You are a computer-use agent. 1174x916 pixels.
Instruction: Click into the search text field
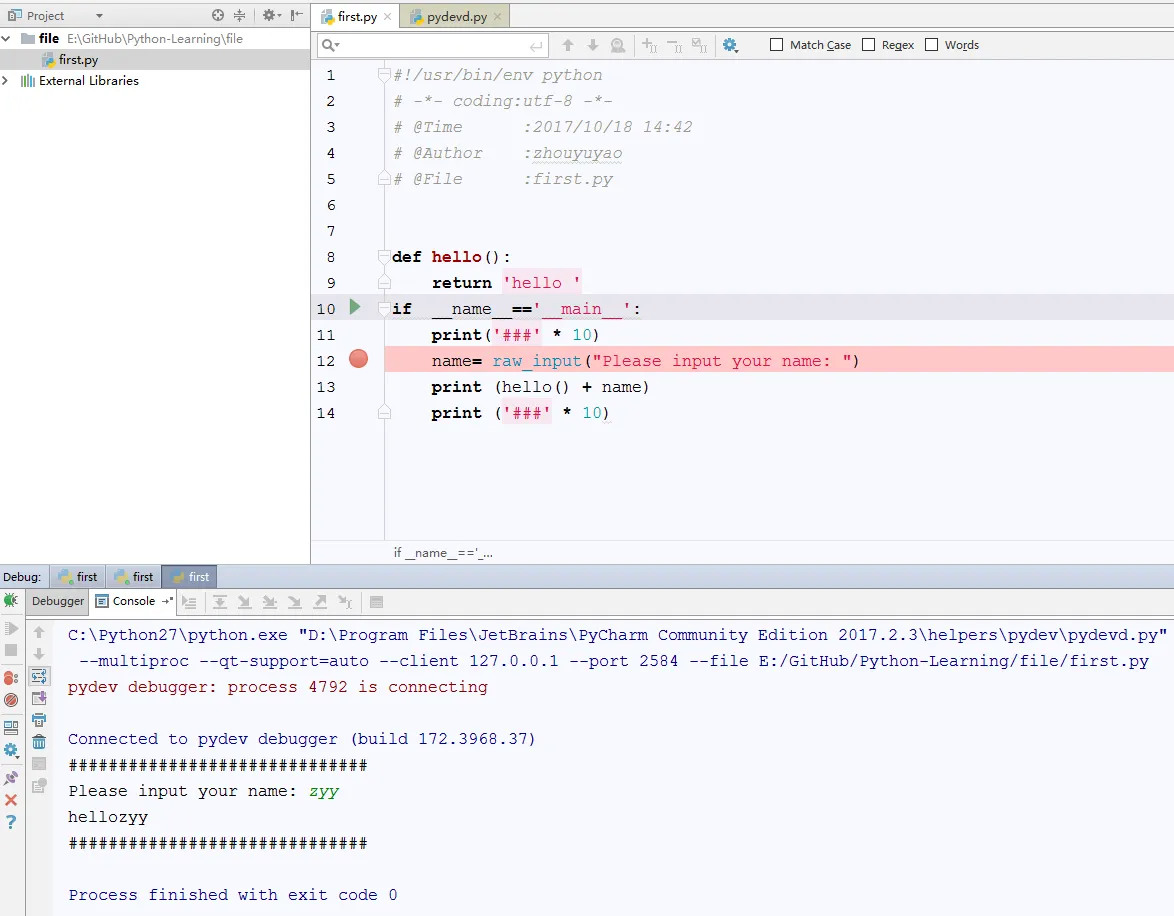[434, 45]
